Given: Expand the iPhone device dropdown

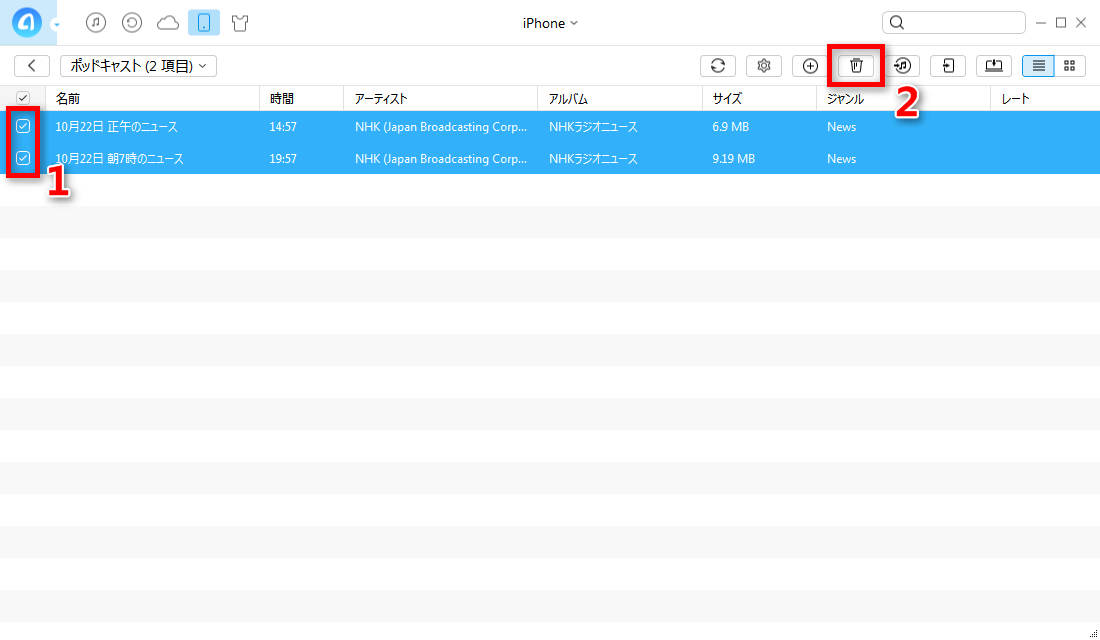Looking at the screenshot, I should 550,23.
